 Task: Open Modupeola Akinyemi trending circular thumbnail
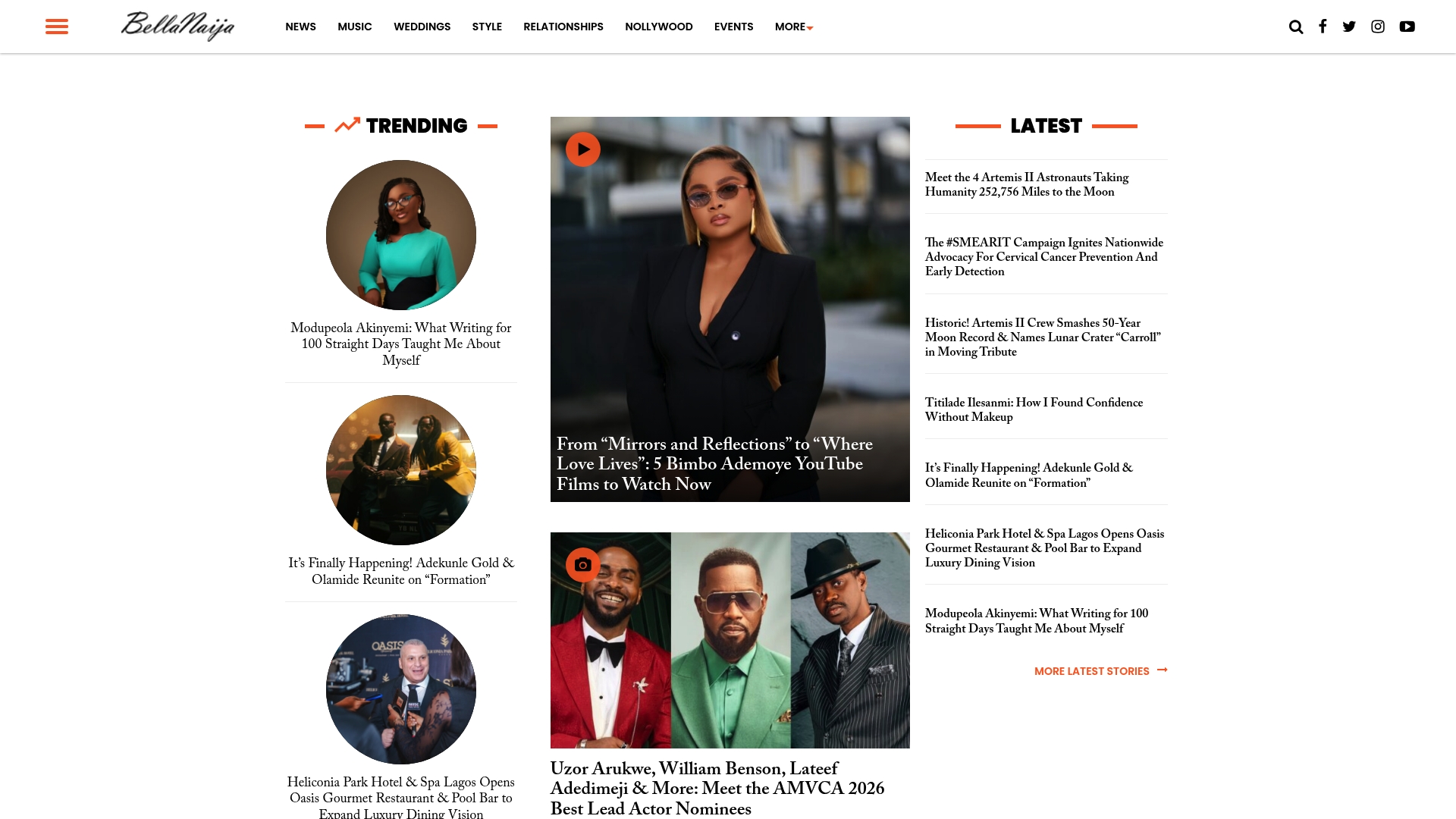click(401, 235)
